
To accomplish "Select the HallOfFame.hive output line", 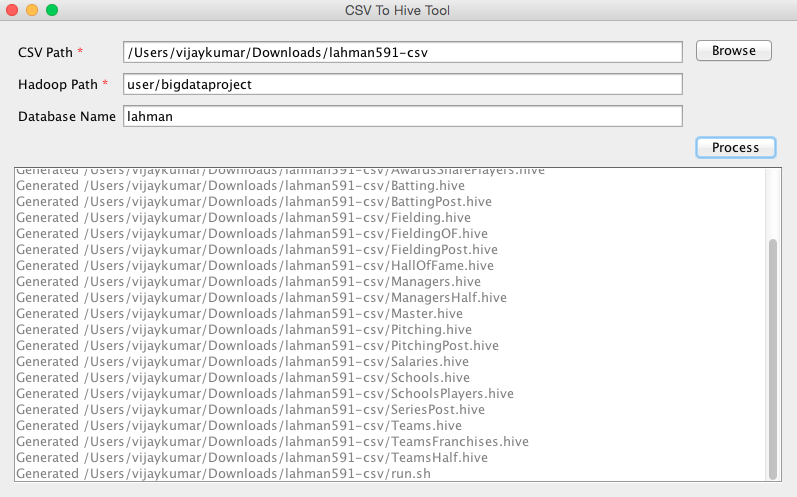I will tap(255, 266).
